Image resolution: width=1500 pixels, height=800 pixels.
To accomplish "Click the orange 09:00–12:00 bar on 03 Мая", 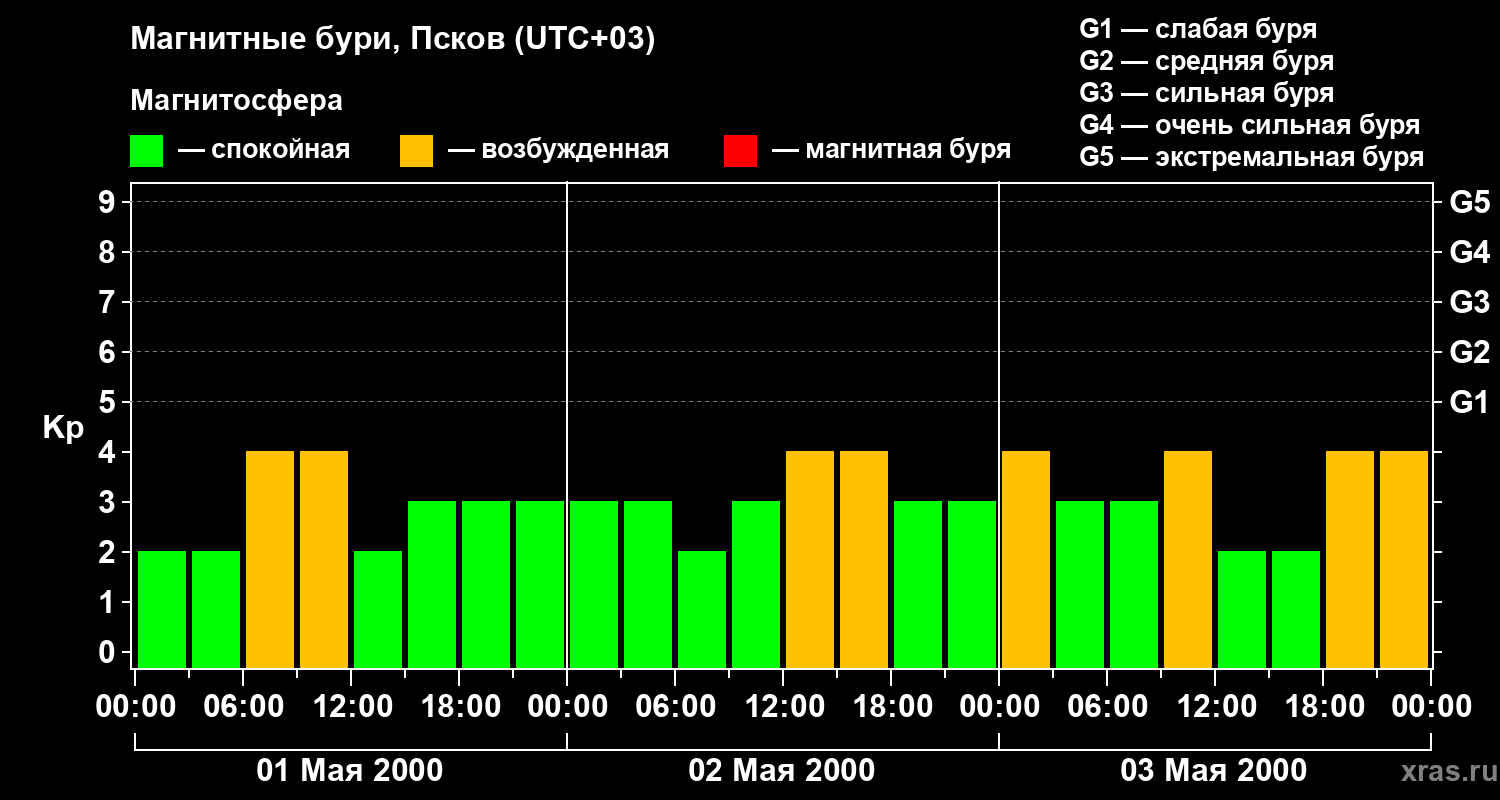I will click(1188, 559).
